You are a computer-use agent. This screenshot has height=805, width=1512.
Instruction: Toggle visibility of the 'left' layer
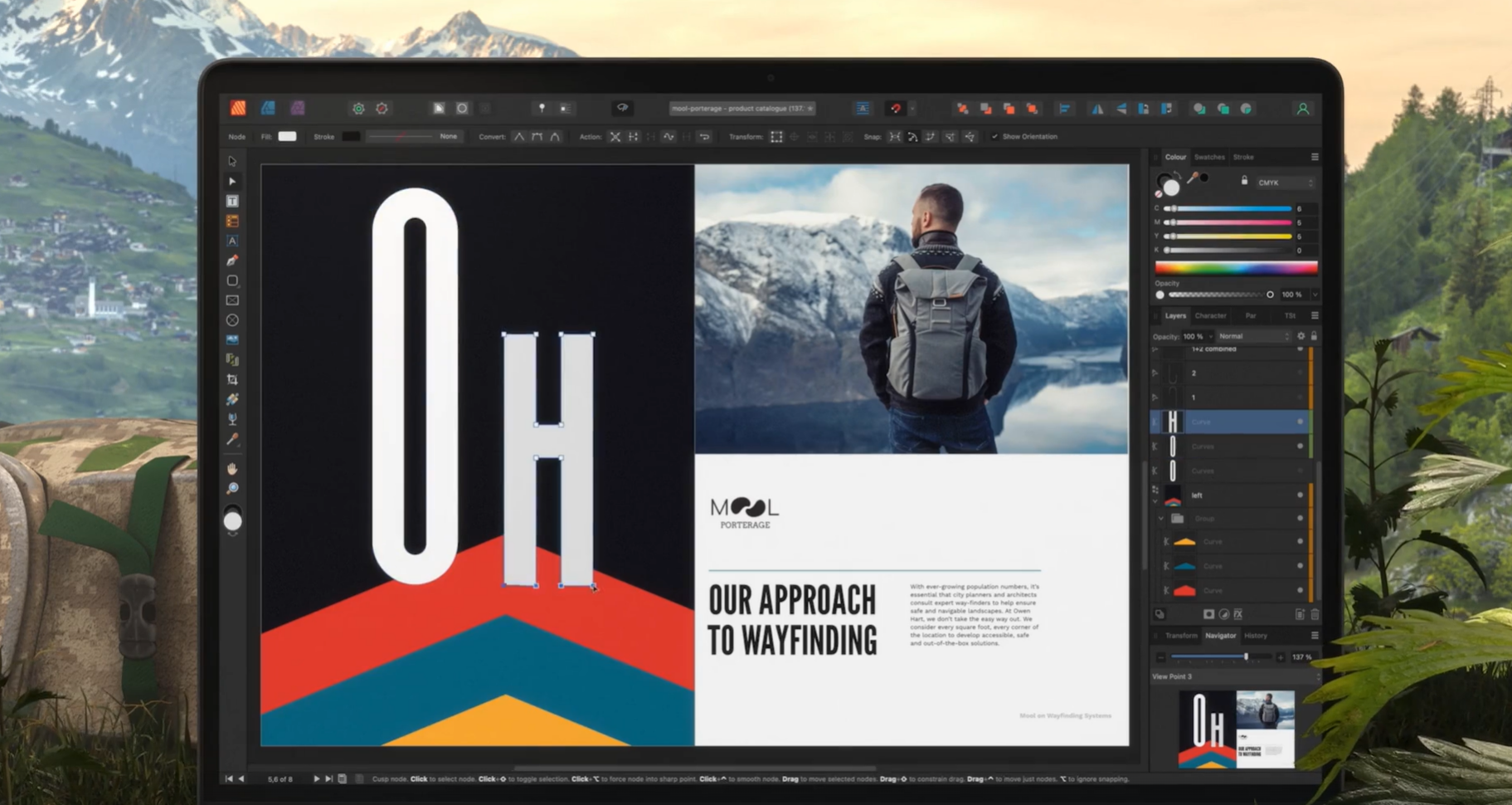pos(1300,495)
